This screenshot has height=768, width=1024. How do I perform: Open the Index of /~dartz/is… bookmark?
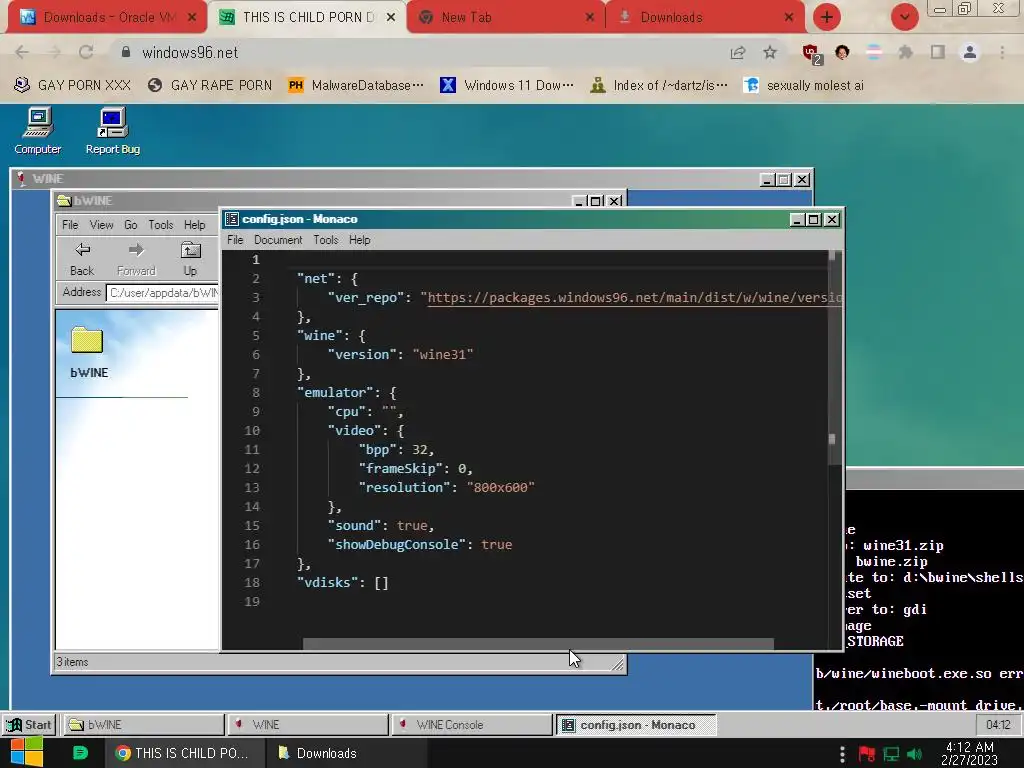[658, 85]
